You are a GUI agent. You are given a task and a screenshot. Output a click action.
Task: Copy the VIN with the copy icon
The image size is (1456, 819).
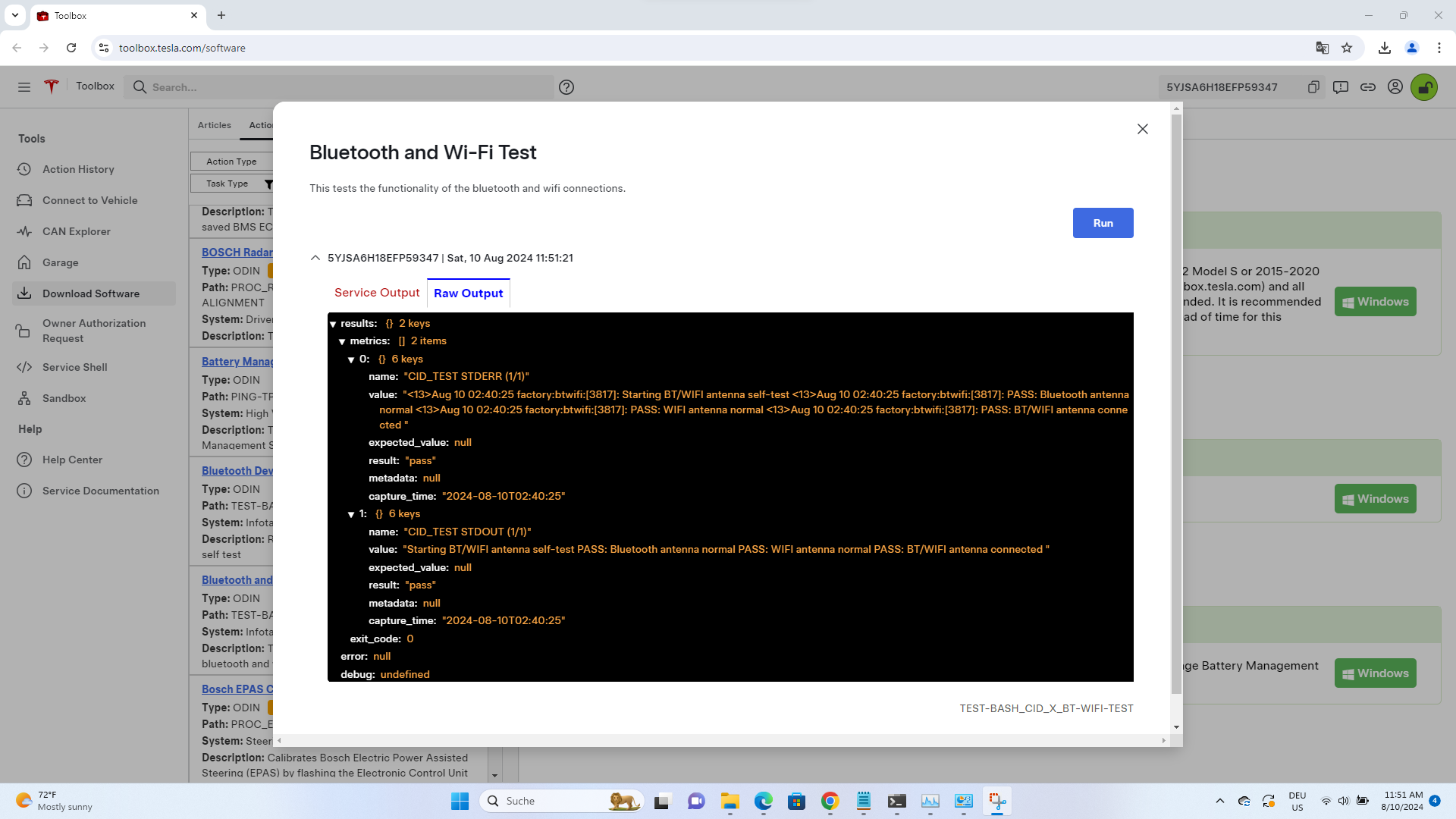(x=1313, y=87)
